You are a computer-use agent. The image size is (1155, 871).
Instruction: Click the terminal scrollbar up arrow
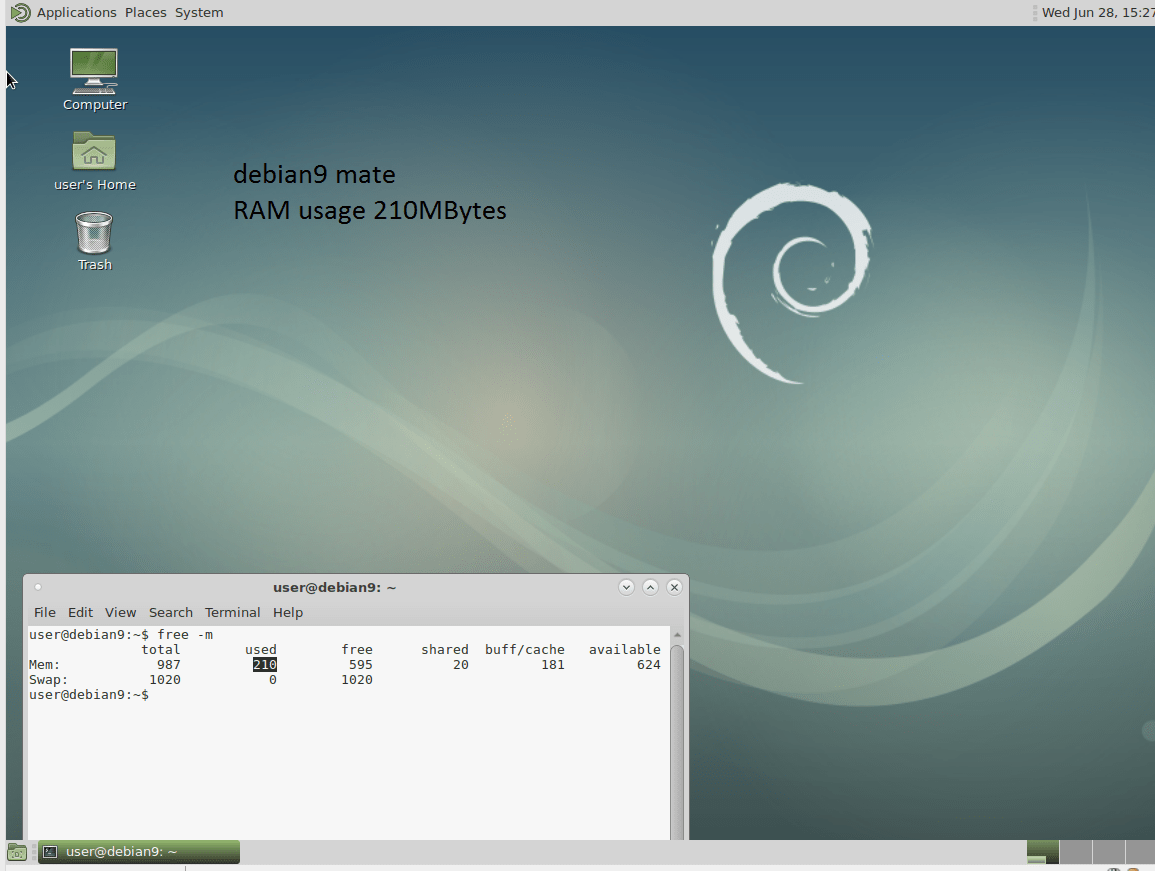pos(677,634)
